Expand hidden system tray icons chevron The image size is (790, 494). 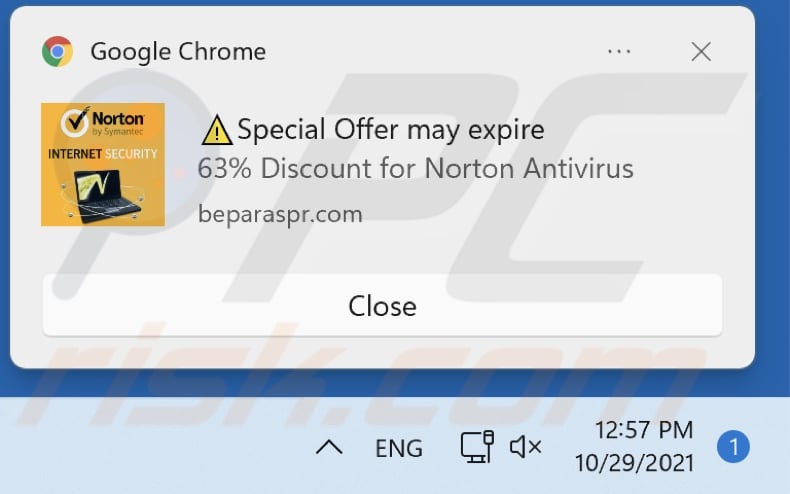[329, 447]
